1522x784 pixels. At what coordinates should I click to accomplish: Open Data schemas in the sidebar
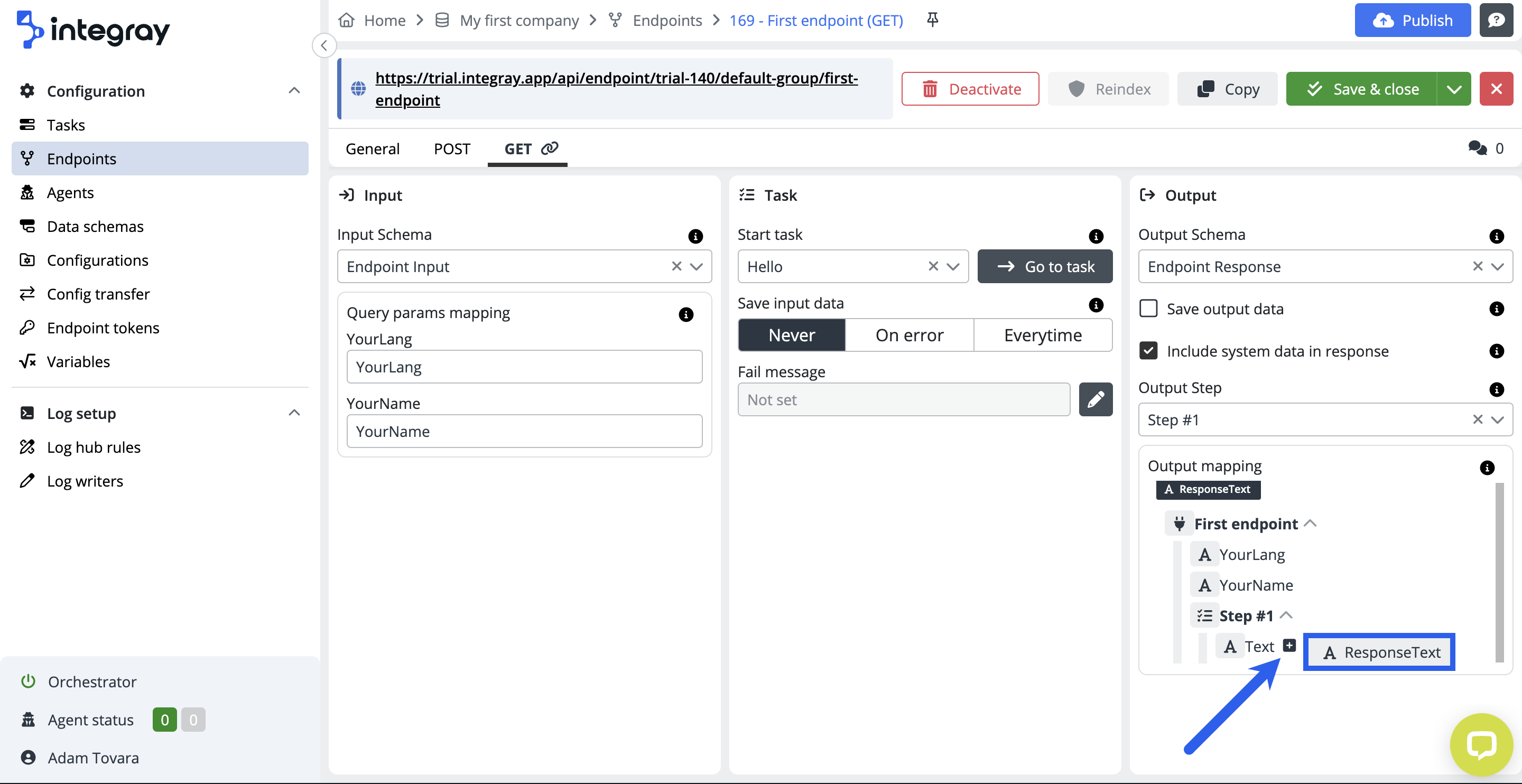(95, 226)
